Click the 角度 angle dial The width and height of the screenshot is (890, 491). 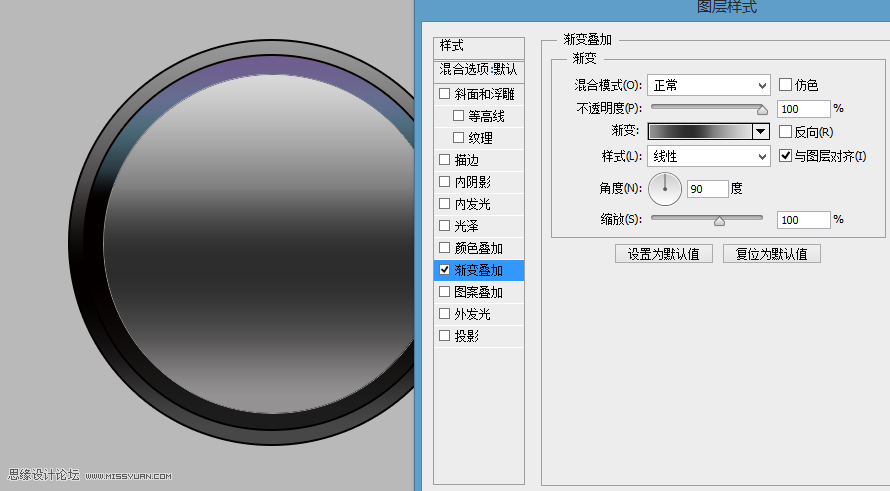pyautogui.click(x=665, y=189)
